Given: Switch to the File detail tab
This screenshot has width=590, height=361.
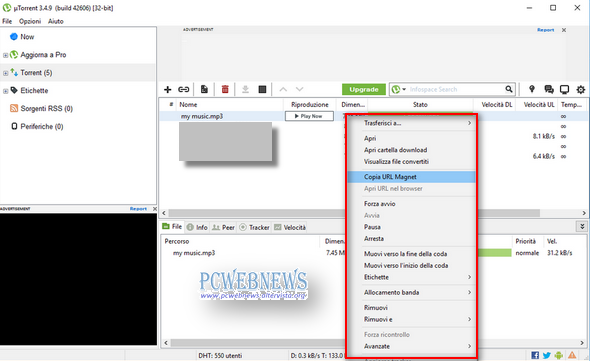Looking at the screenshot, I should 172,227.
